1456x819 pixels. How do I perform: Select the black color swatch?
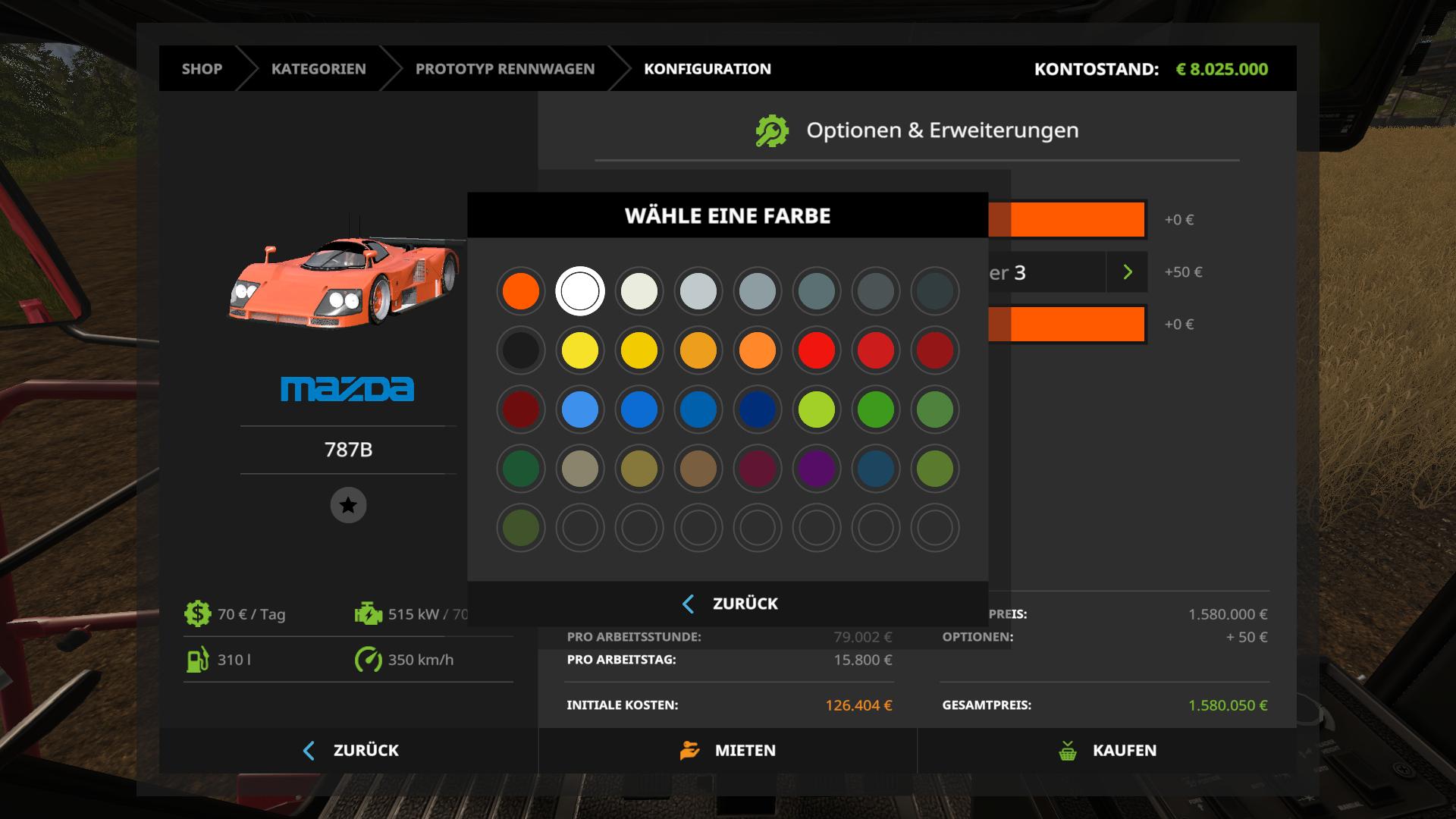pos(521,350)
